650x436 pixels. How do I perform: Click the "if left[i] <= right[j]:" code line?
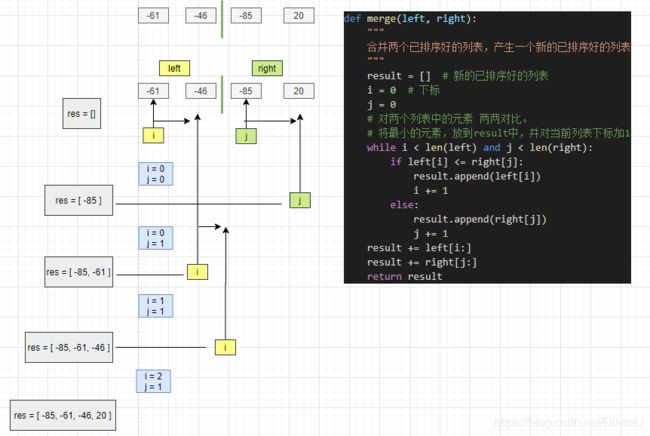coord(457,162)
